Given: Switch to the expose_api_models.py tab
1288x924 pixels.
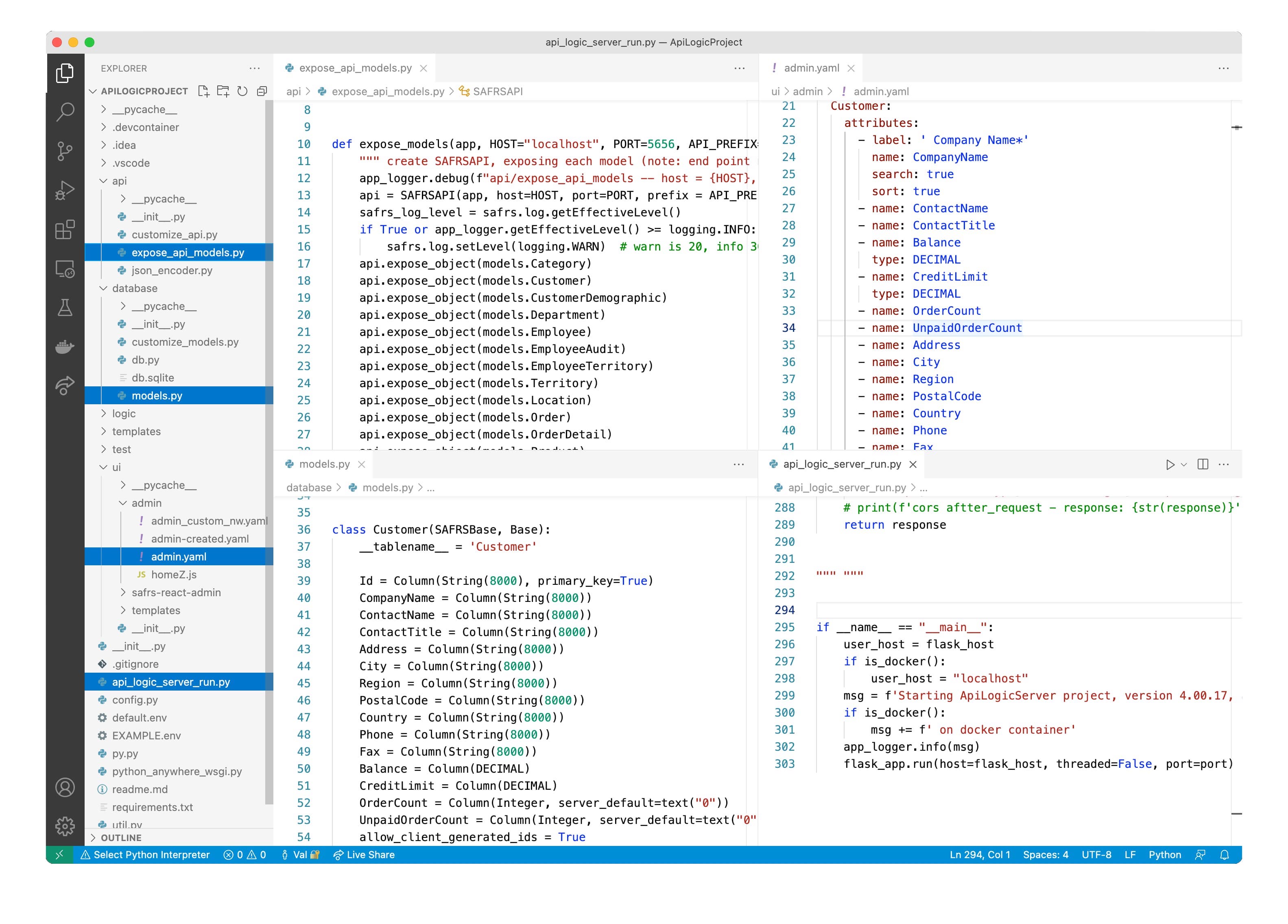Looking at the screenshot, I should coord(355,68).
